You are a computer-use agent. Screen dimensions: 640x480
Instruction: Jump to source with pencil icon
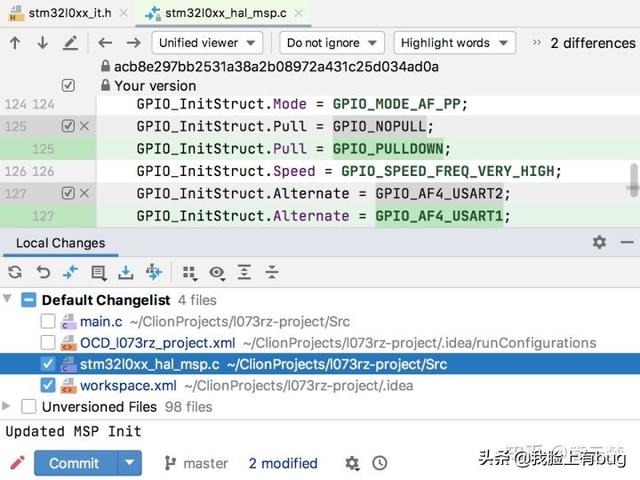[70, 43]
